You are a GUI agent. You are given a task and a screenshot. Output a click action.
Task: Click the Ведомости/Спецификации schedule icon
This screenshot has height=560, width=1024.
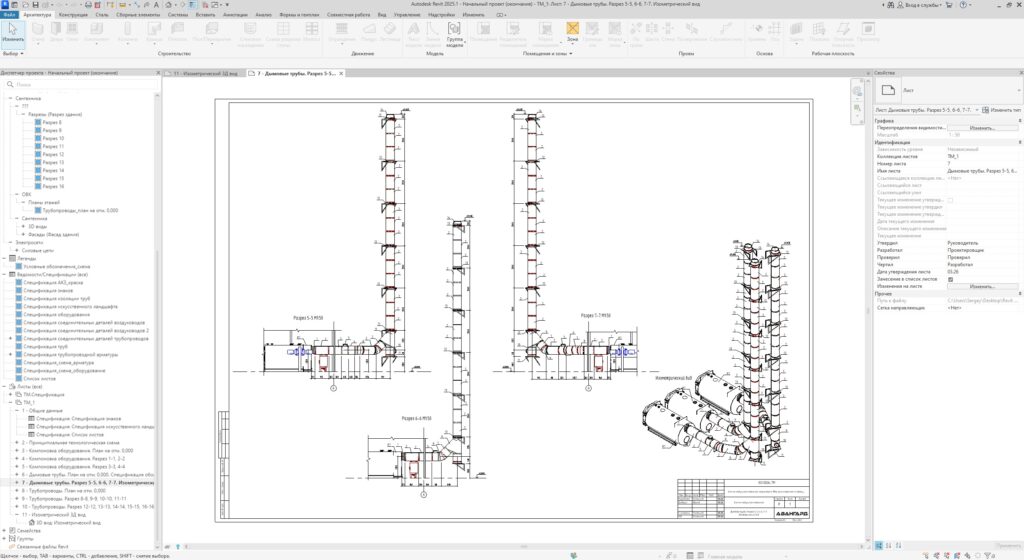click(12, 275)
